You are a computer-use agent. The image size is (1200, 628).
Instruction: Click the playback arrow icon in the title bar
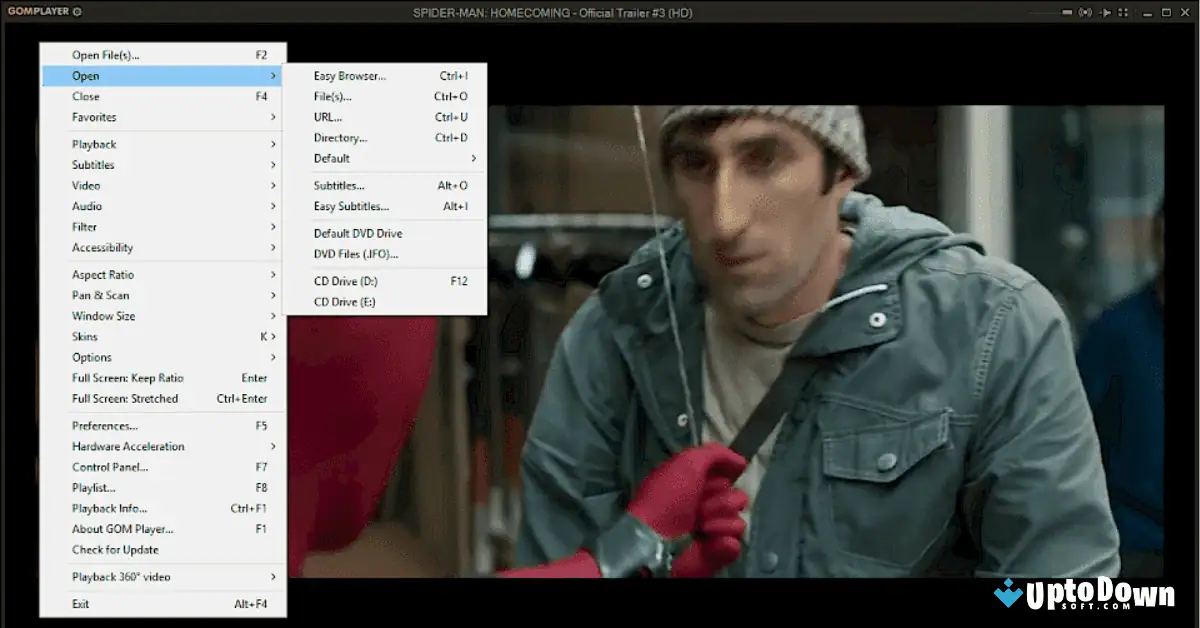(1105, 12)
